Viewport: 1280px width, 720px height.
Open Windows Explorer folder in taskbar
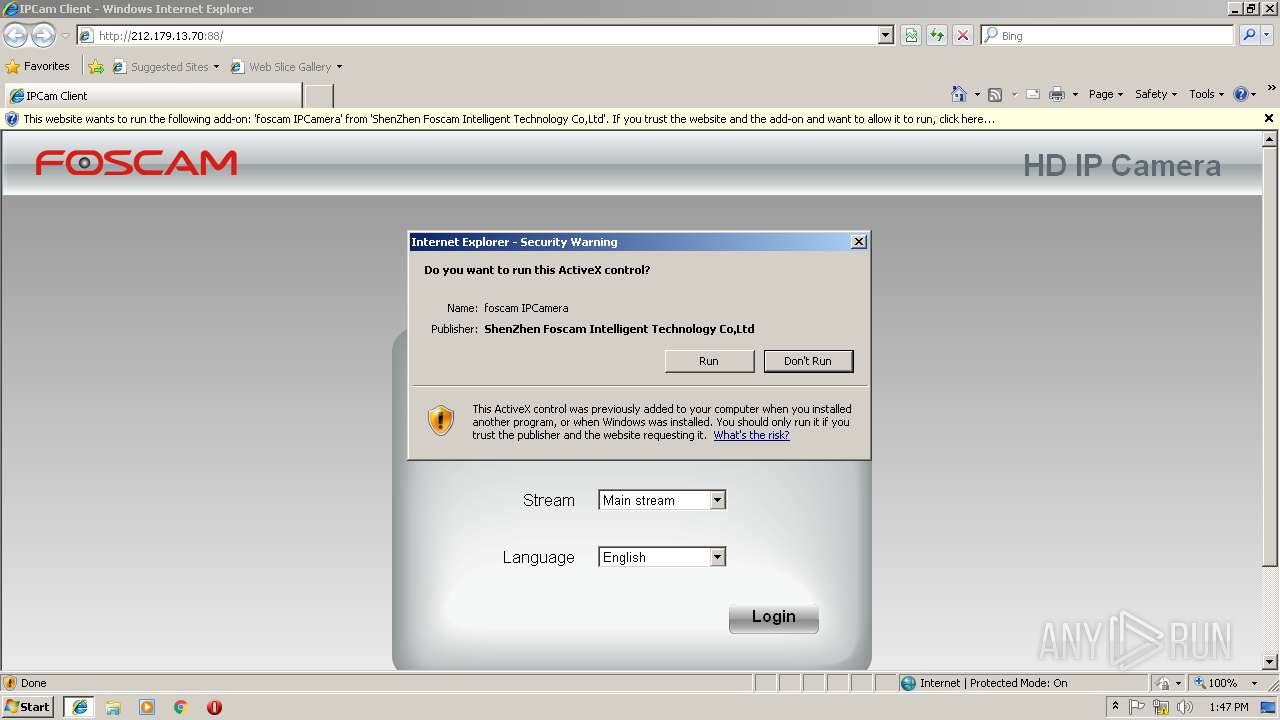pos(113,707)
